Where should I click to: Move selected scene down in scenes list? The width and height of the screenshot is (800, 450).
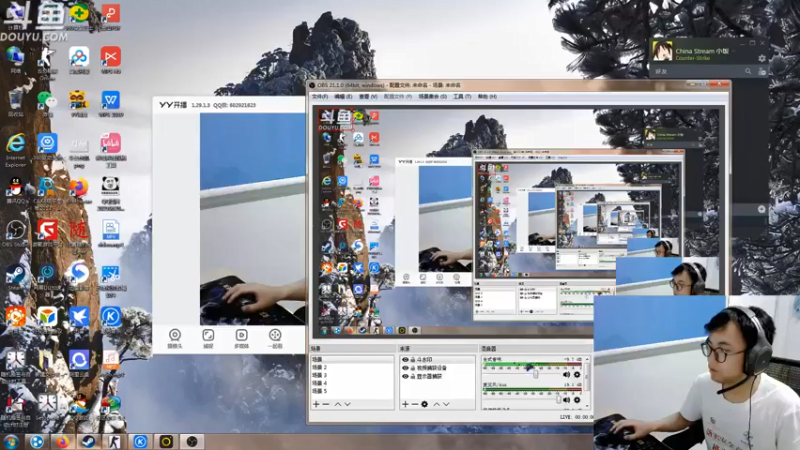(x=347, y=404)
